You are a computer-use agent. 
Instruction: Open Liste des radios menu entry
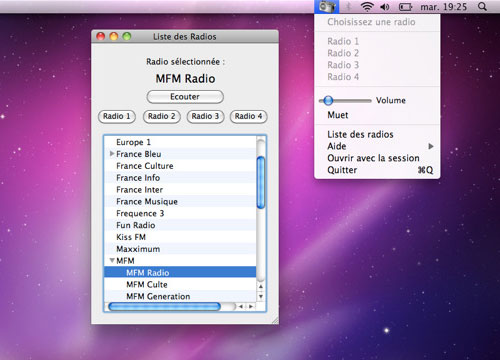coord(377,134)
